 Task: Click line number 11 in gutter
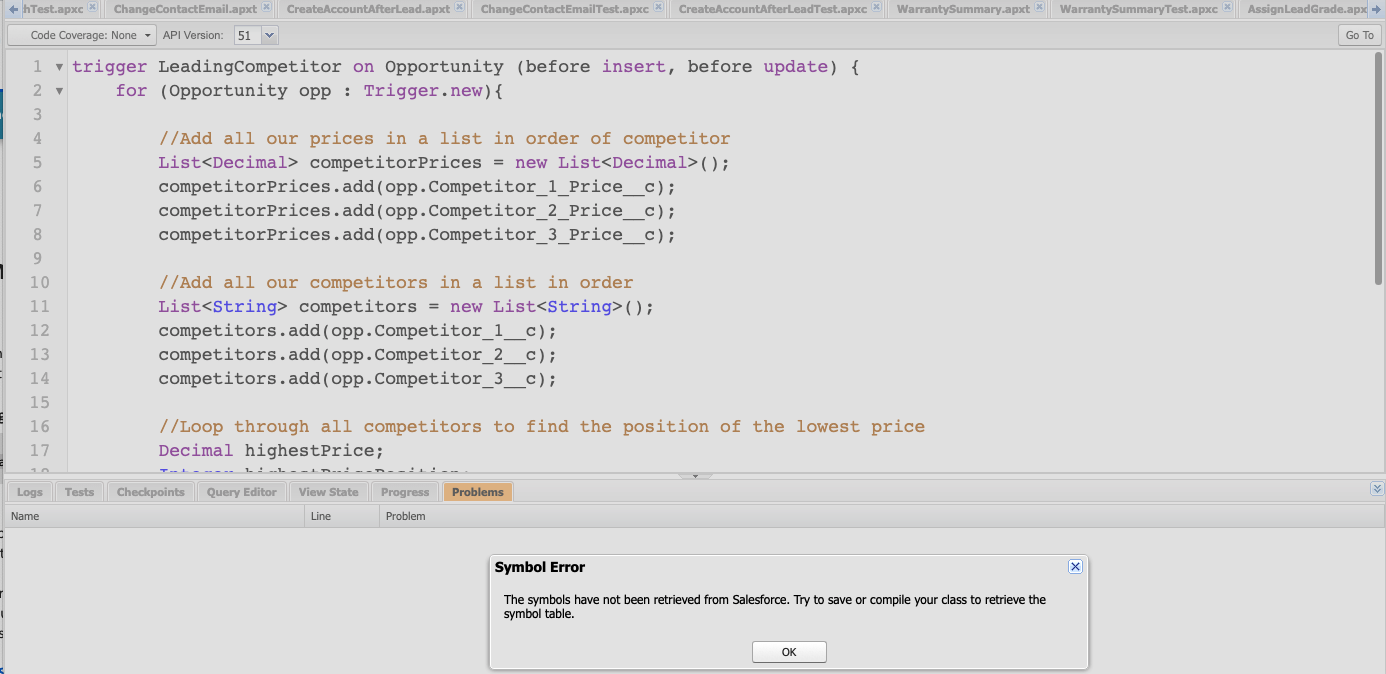click(38, 307)
